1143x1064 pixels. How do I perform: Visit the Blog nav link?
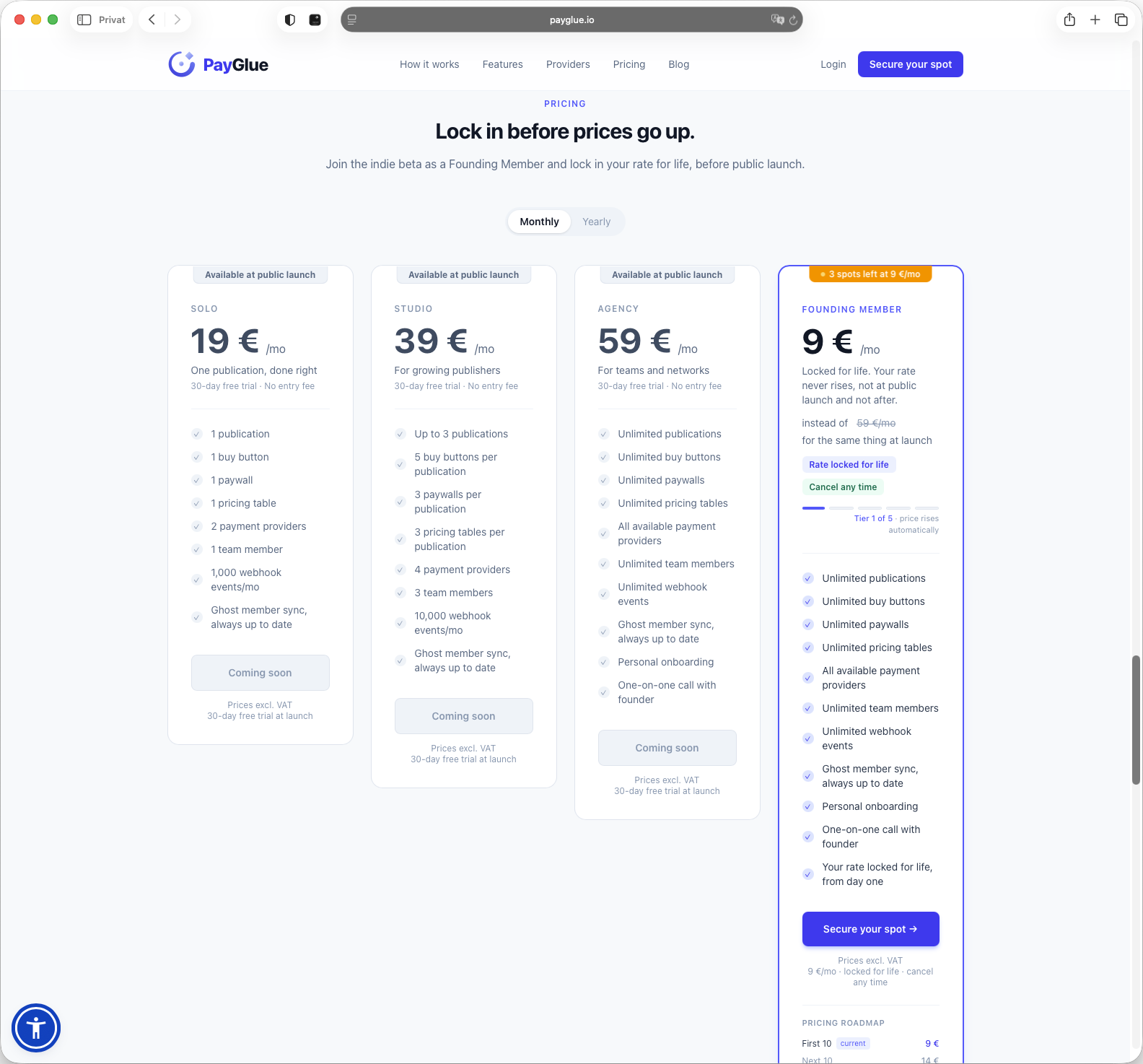[x=679, y=64]
